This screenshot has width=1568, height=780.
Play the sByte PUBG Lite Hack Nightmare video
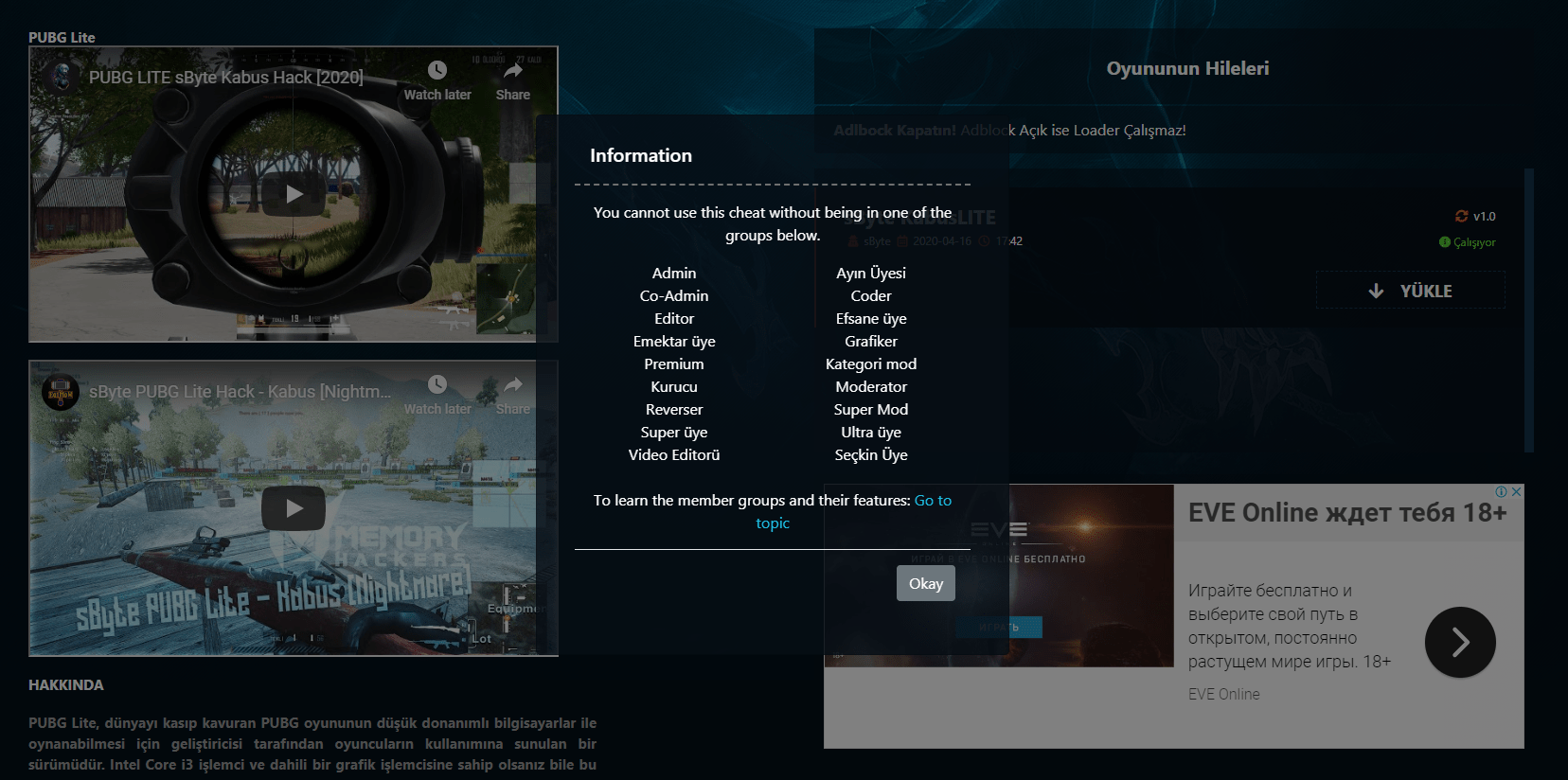click(x=294, y=508)
